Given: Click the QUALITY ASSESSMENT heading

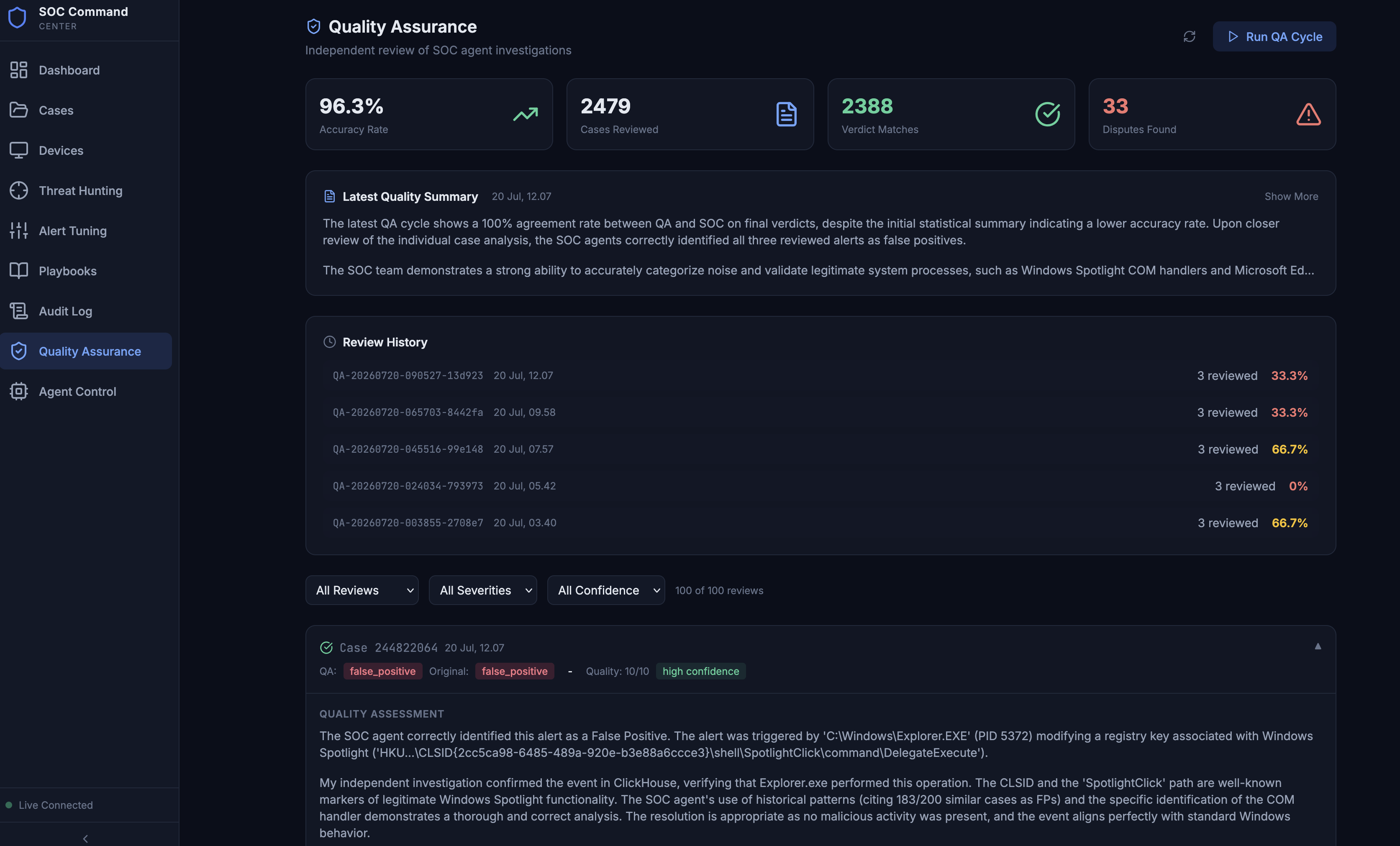Looking at the screenshot, I should [381, 714].
